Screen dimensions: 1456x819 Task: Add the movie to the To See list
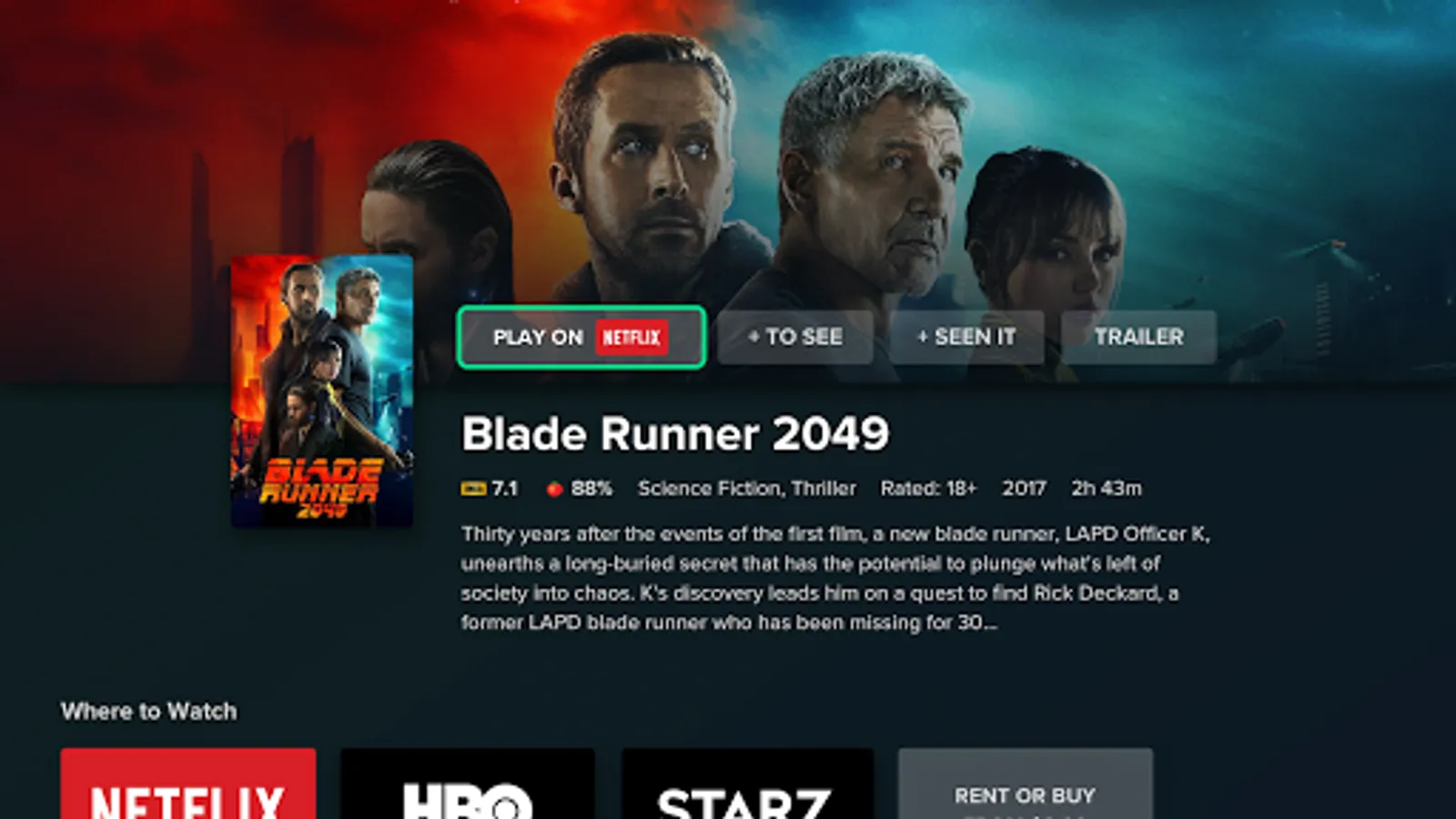pyautogui.click(x=794, y=337)
